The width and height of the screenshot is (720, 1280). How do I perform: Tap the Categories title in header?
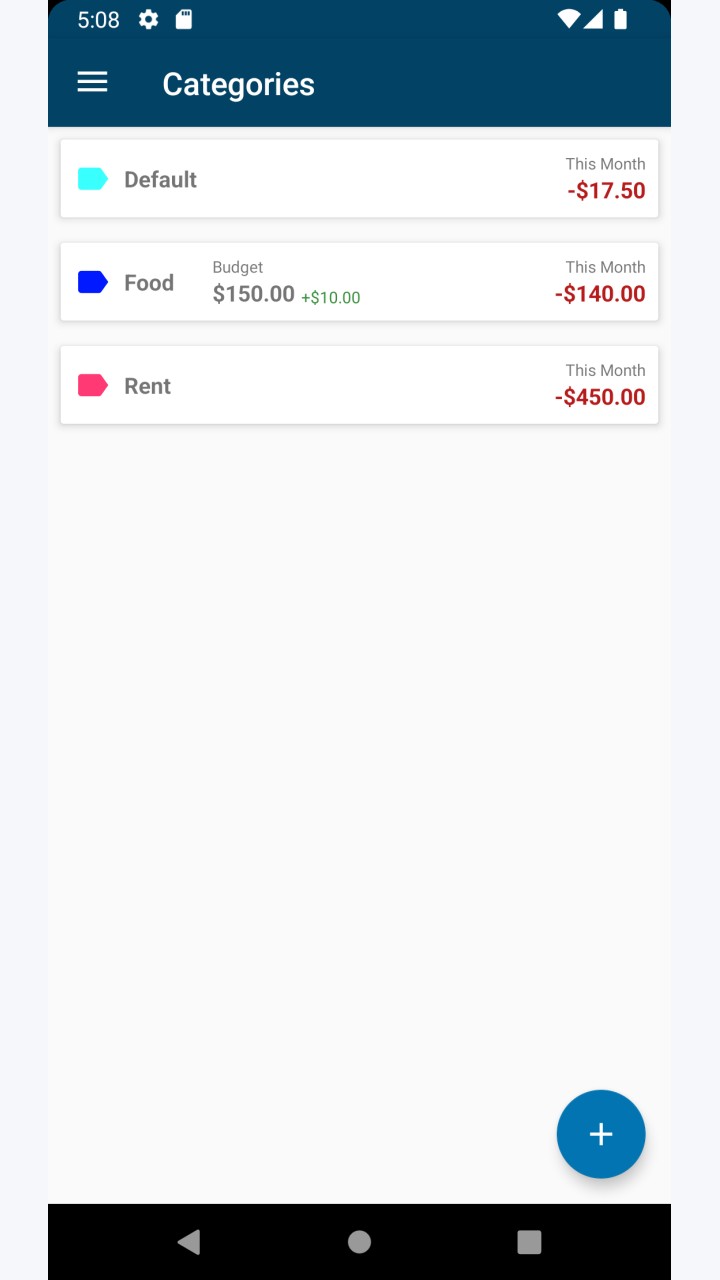pos(239,84)
